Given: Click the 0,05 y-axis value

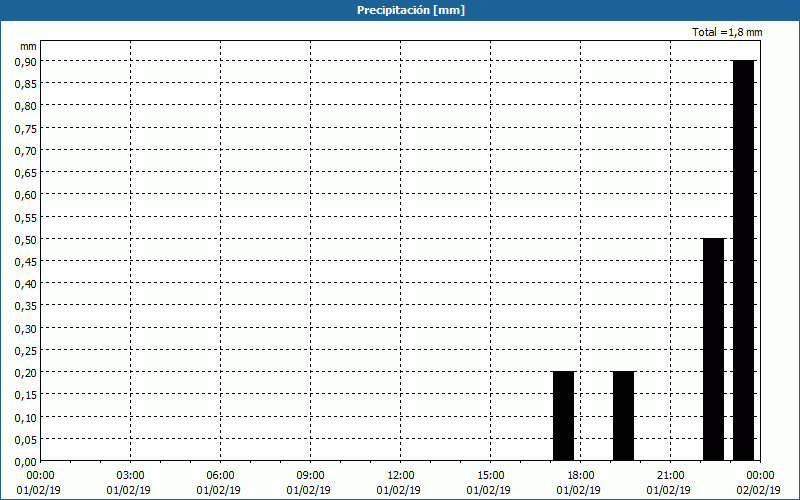Looking at the screenshot, I should (x=26, y=439).
